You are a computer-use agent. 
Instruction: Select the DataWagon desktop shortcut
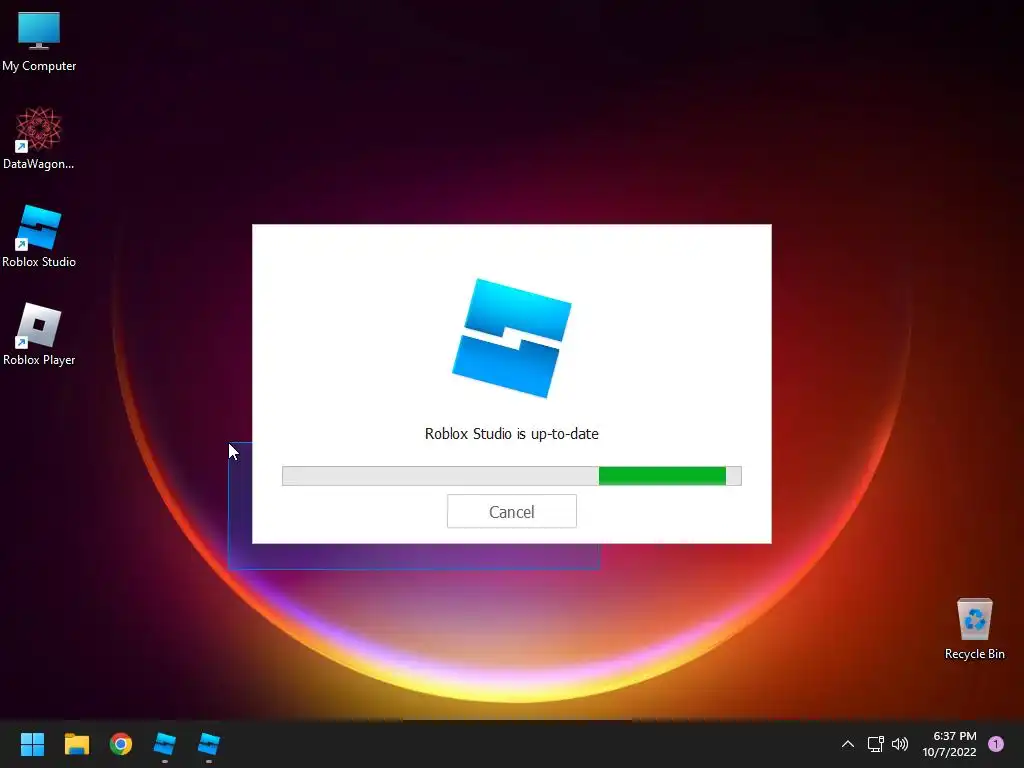[x=39, y=139]
